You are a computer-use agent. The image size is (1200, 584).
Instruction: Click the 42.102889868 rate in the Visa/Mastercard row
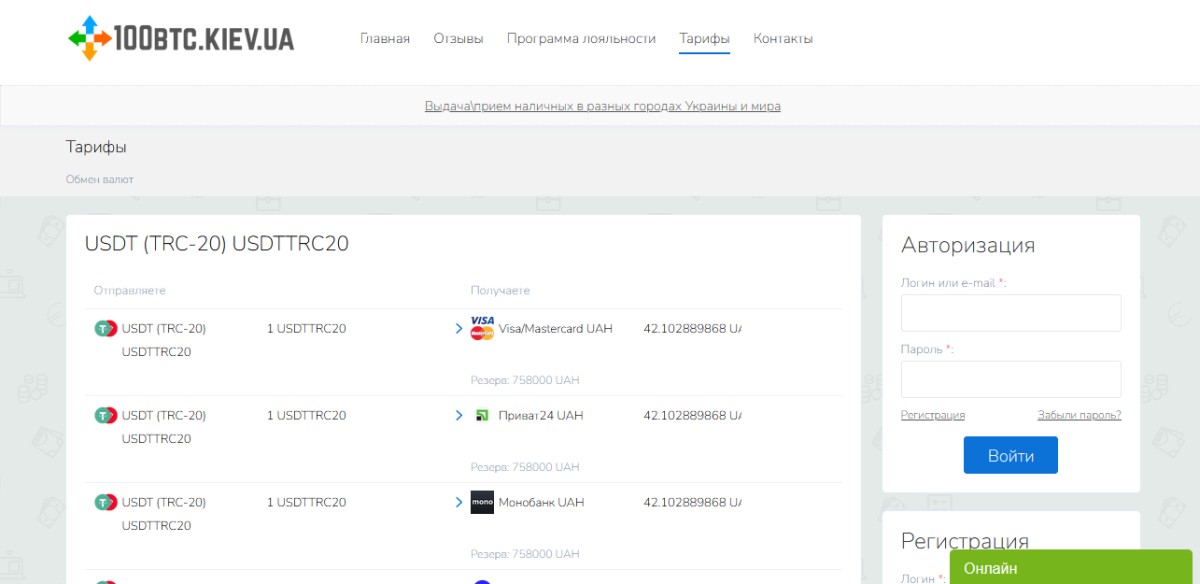click(x=693, y=328)
